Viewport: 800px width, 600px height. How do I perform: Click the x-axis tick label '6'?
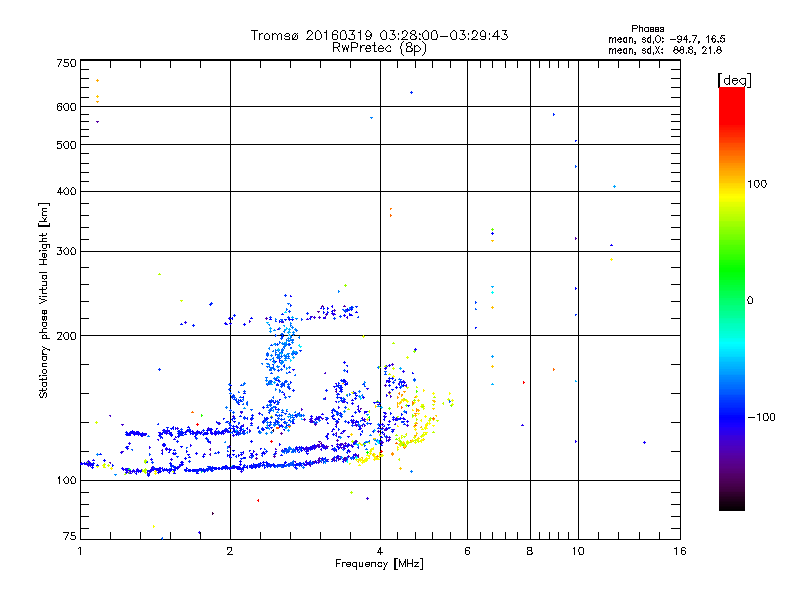click(x=467, y=551)
